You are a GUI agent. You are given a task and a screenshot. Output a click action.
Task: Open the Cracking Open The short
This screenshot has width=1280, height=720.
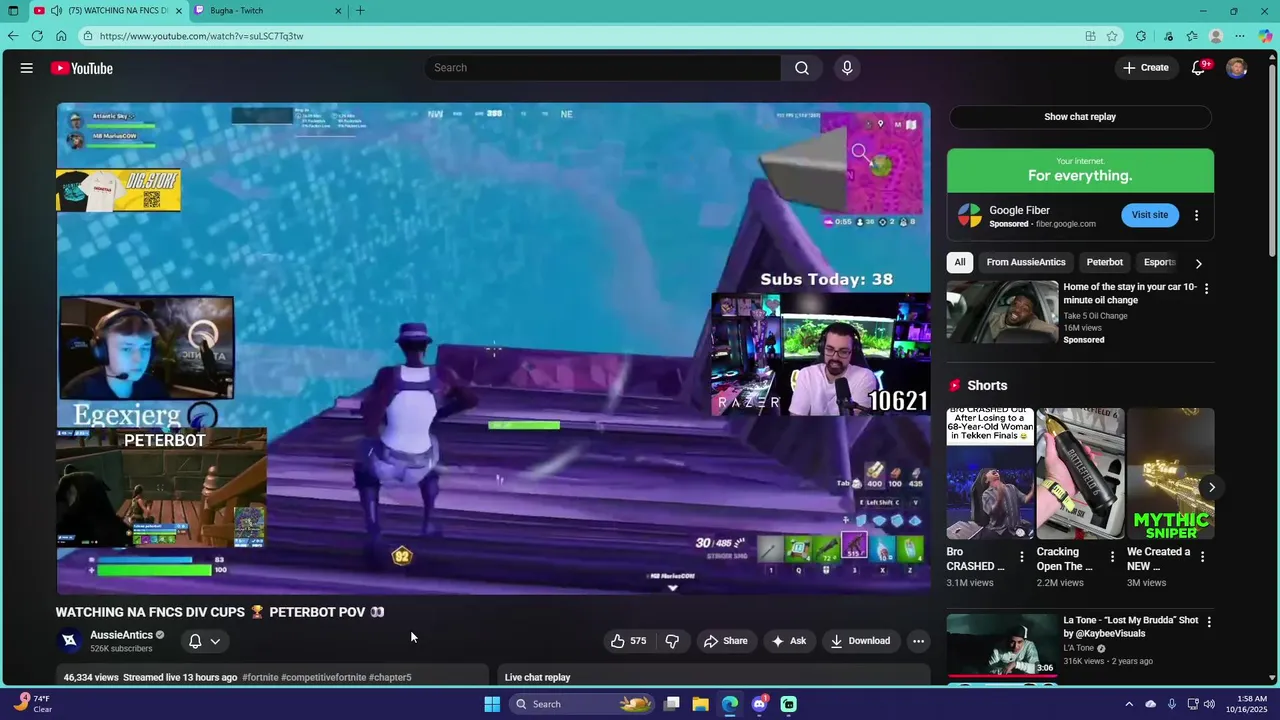[x=1080, y=474]
